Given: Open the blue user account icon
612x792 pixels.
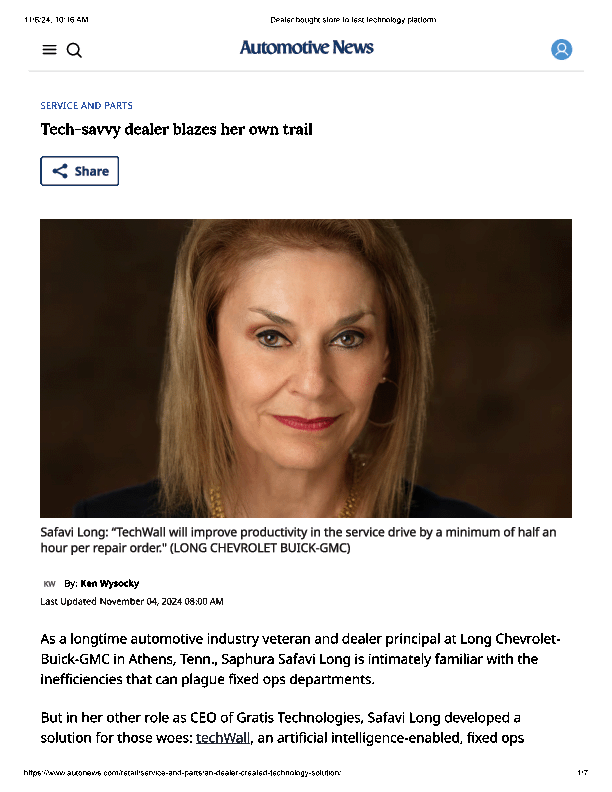Looking at the screenshot, I should tap(561, 50).
